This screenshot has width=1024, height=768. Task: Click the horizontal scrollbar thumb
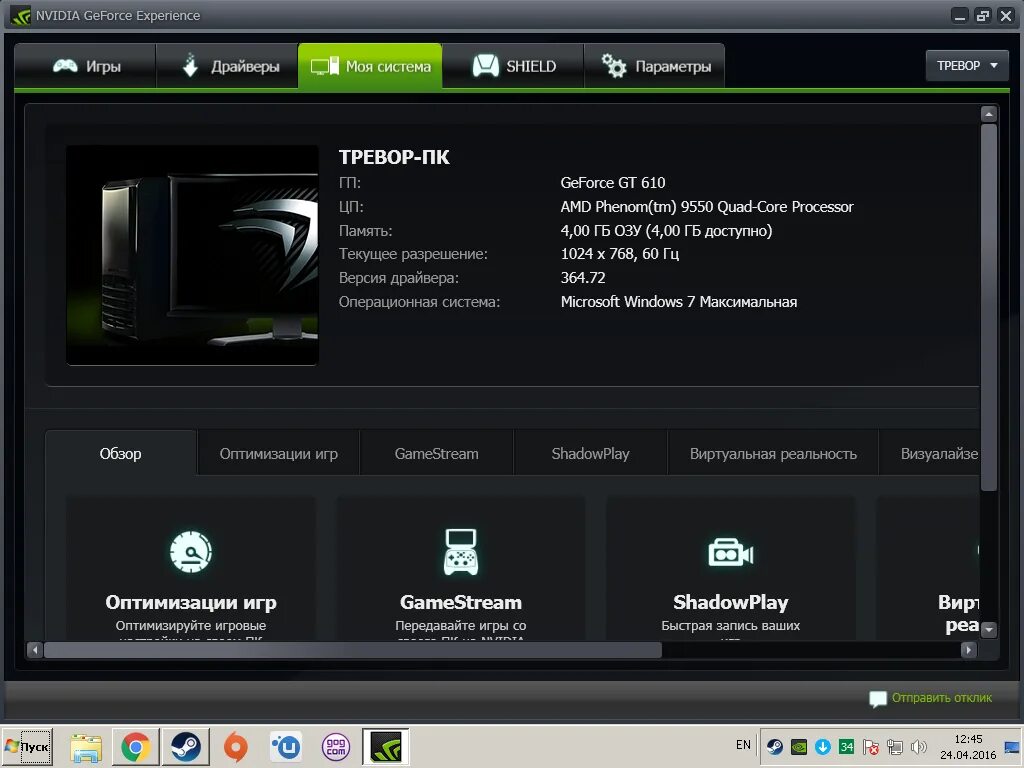353,650
